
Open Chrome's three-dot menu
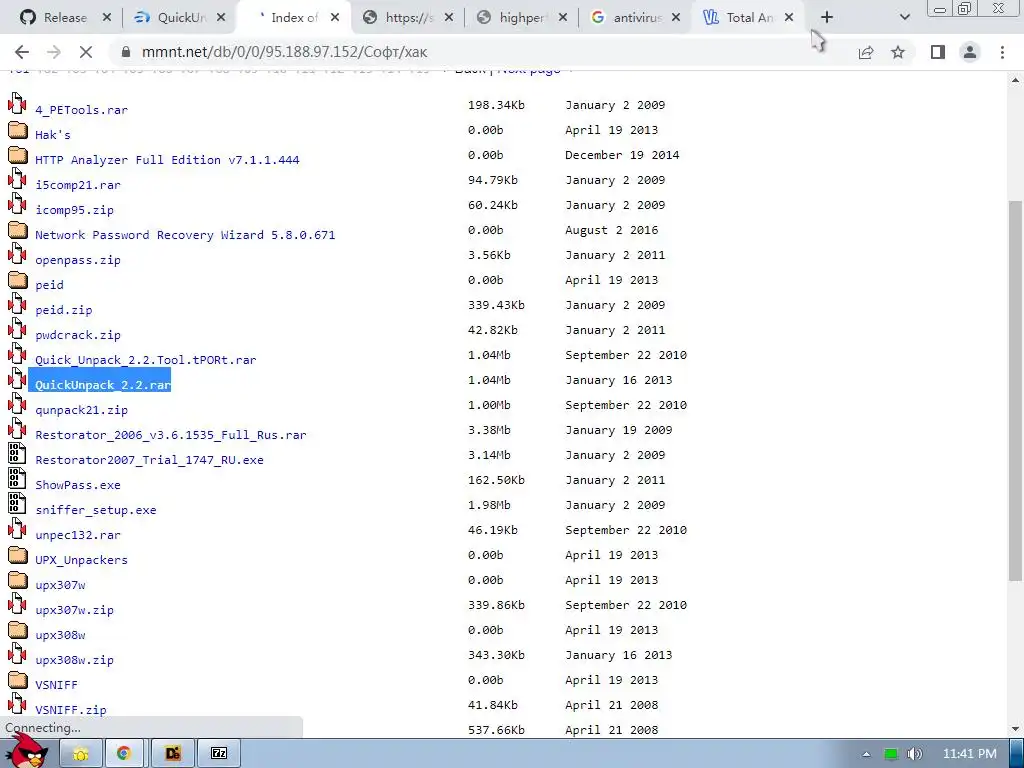click(1002, 52)
